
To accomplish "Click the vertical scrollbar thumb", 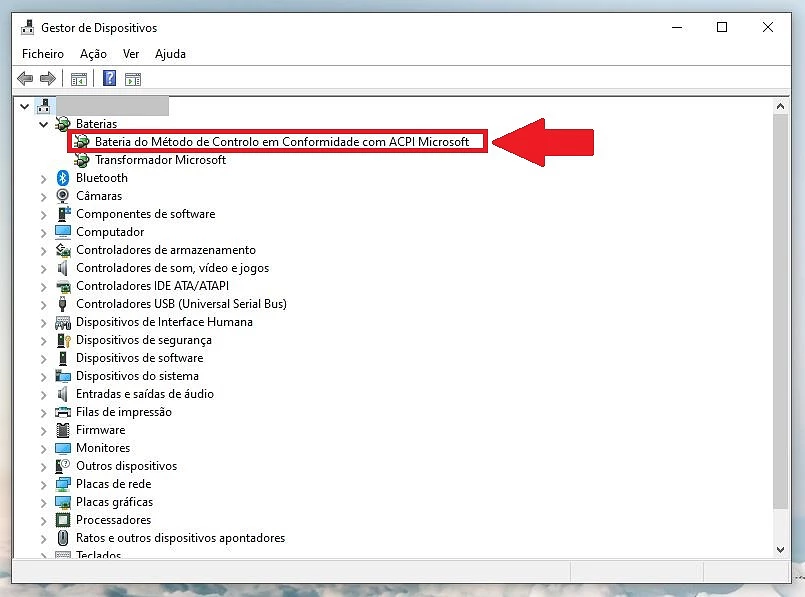I will 780,312.
